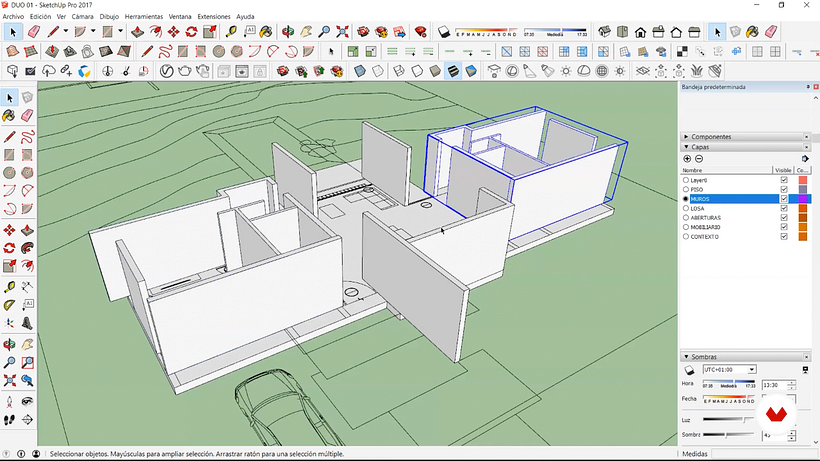
Task: Set CONTEXTO as active layer radio
Action: click(x=686, y=236)
